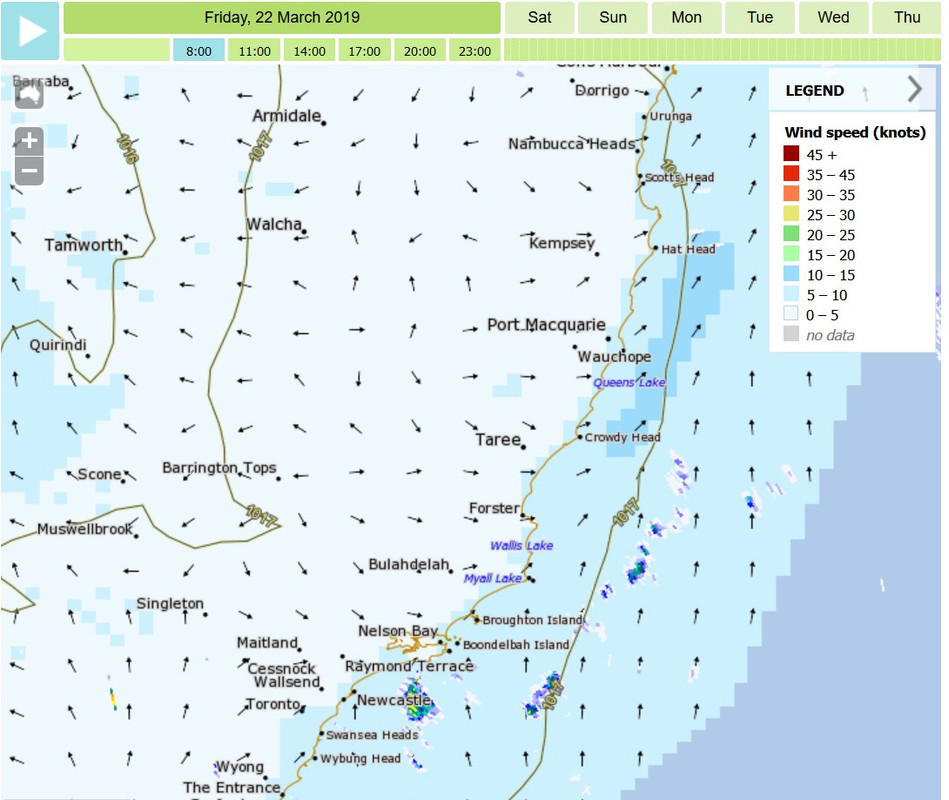949x800 pixels.
Task: Click the no data grey swatch
Action: (791, 333)
